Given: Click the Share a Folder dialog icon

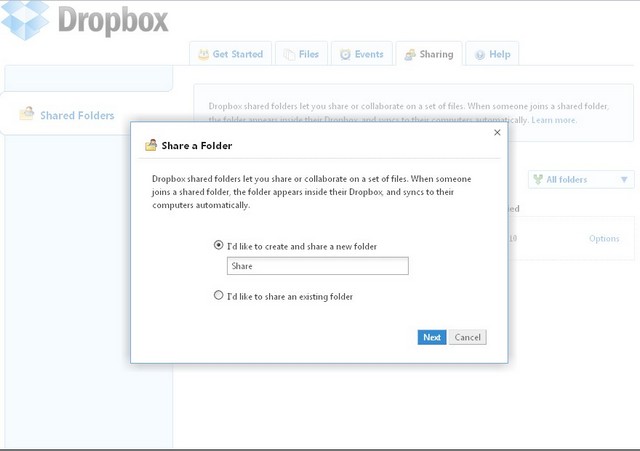Looking at the screenshot, I should 151,145.
